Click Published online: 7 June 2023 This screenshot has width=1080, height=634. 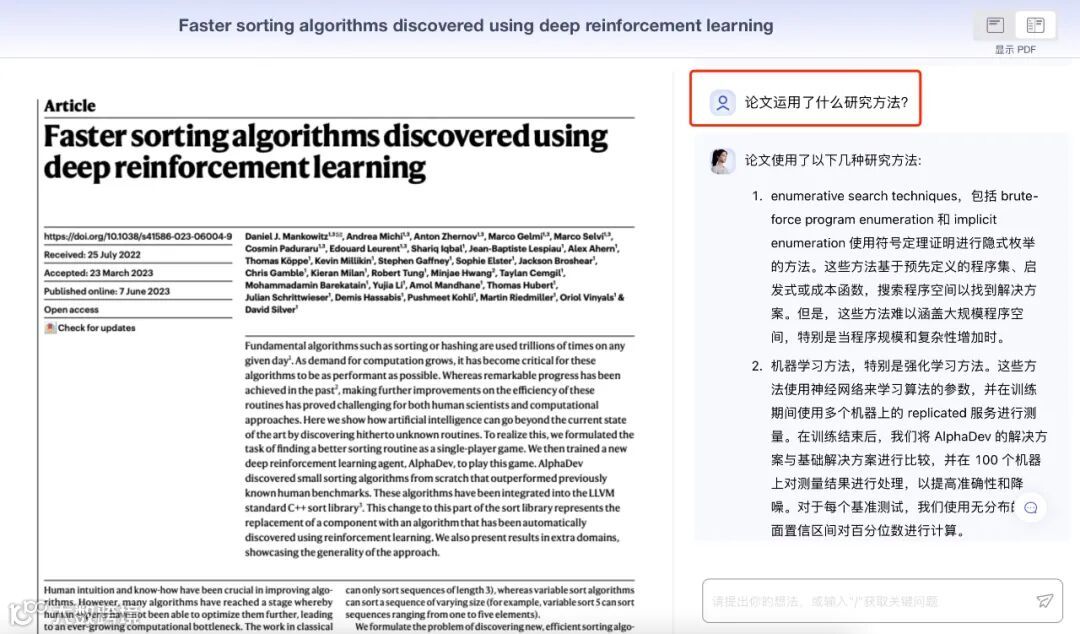(x=107, y=292)
